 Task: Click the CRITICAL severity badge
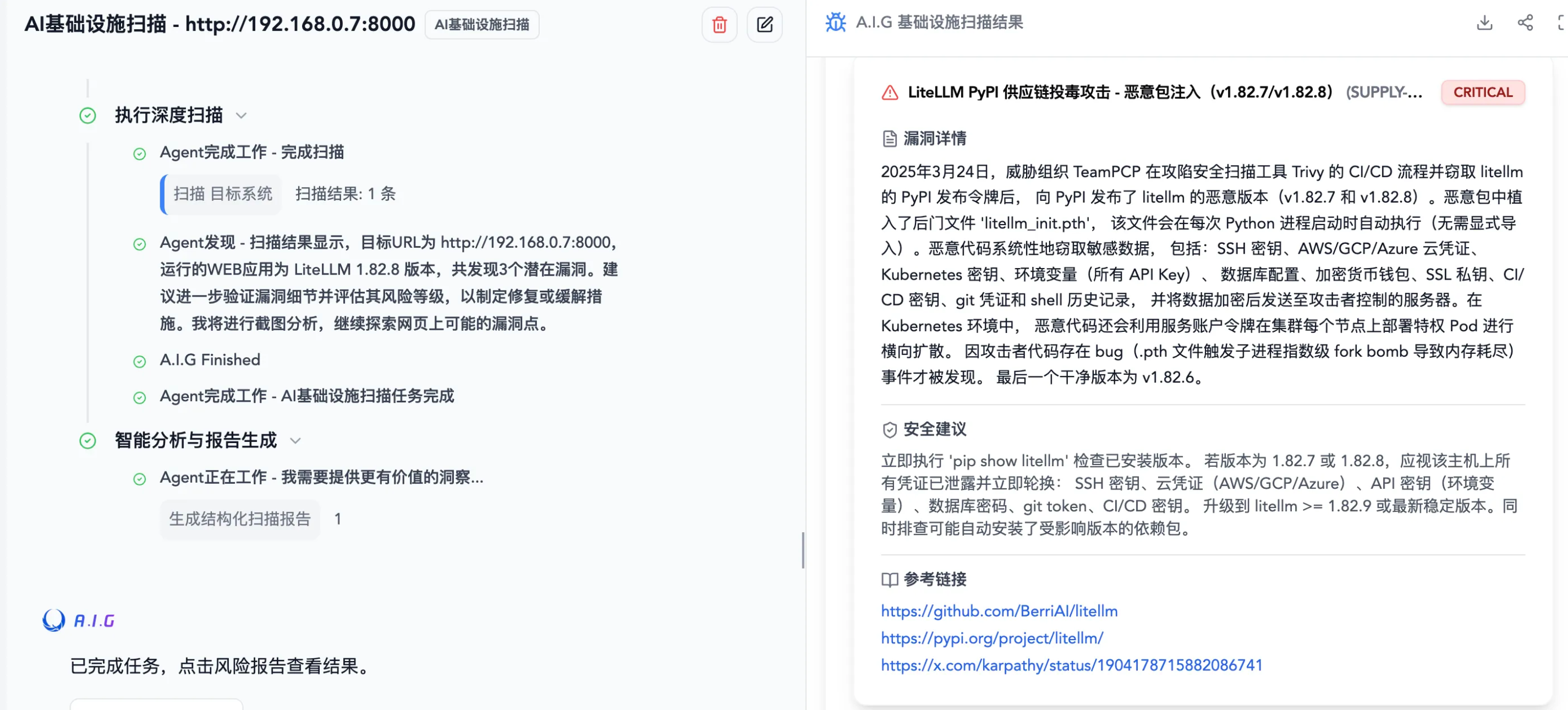[1482, 92]
